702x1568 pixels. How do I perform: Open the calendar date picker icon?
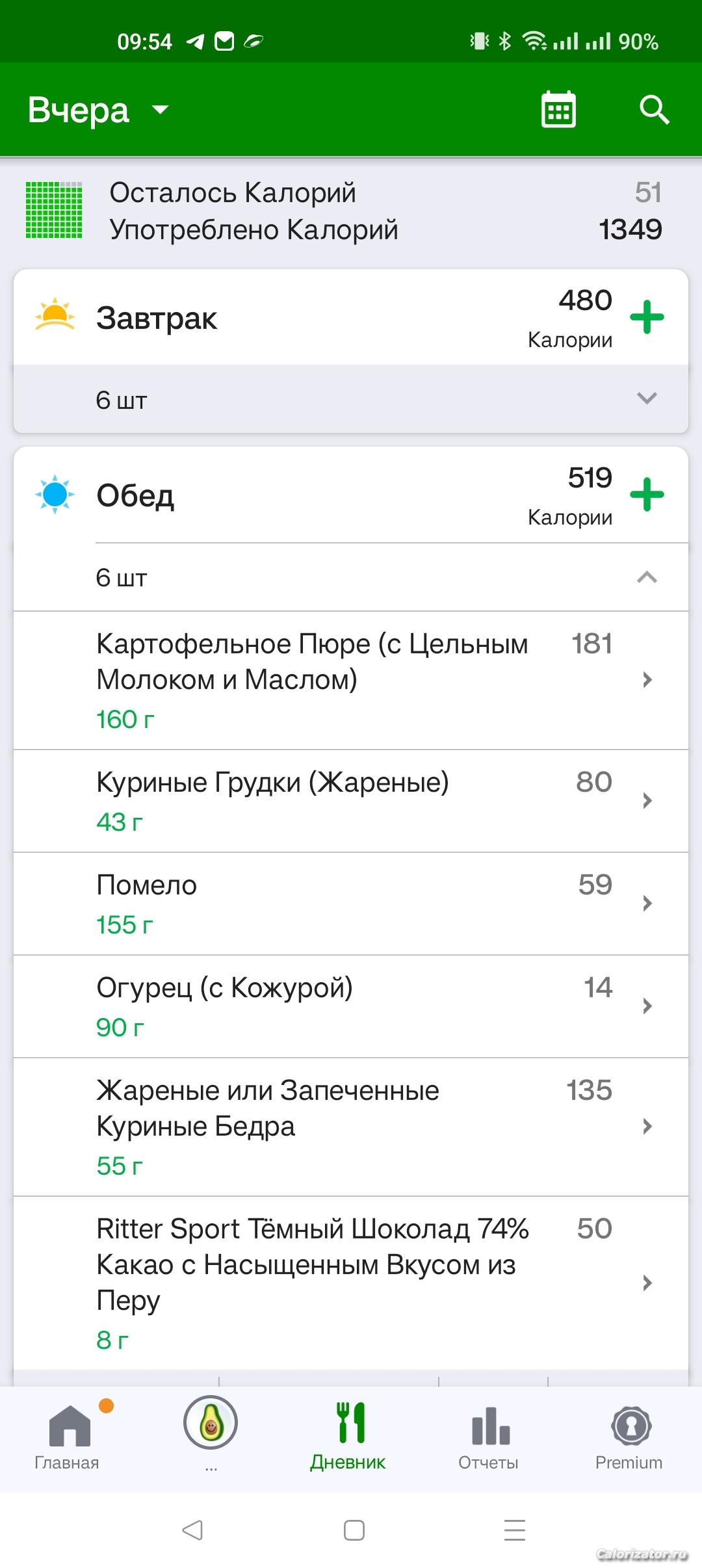[x=558, y=109]
